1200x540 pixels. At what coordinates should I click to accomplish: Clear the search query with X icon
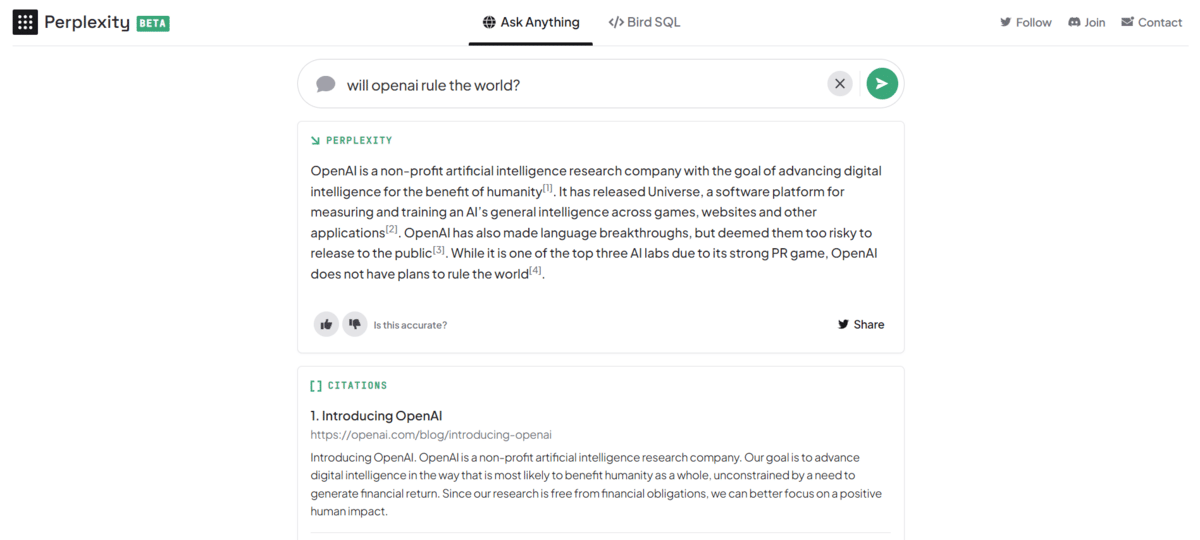pos(840,84)
